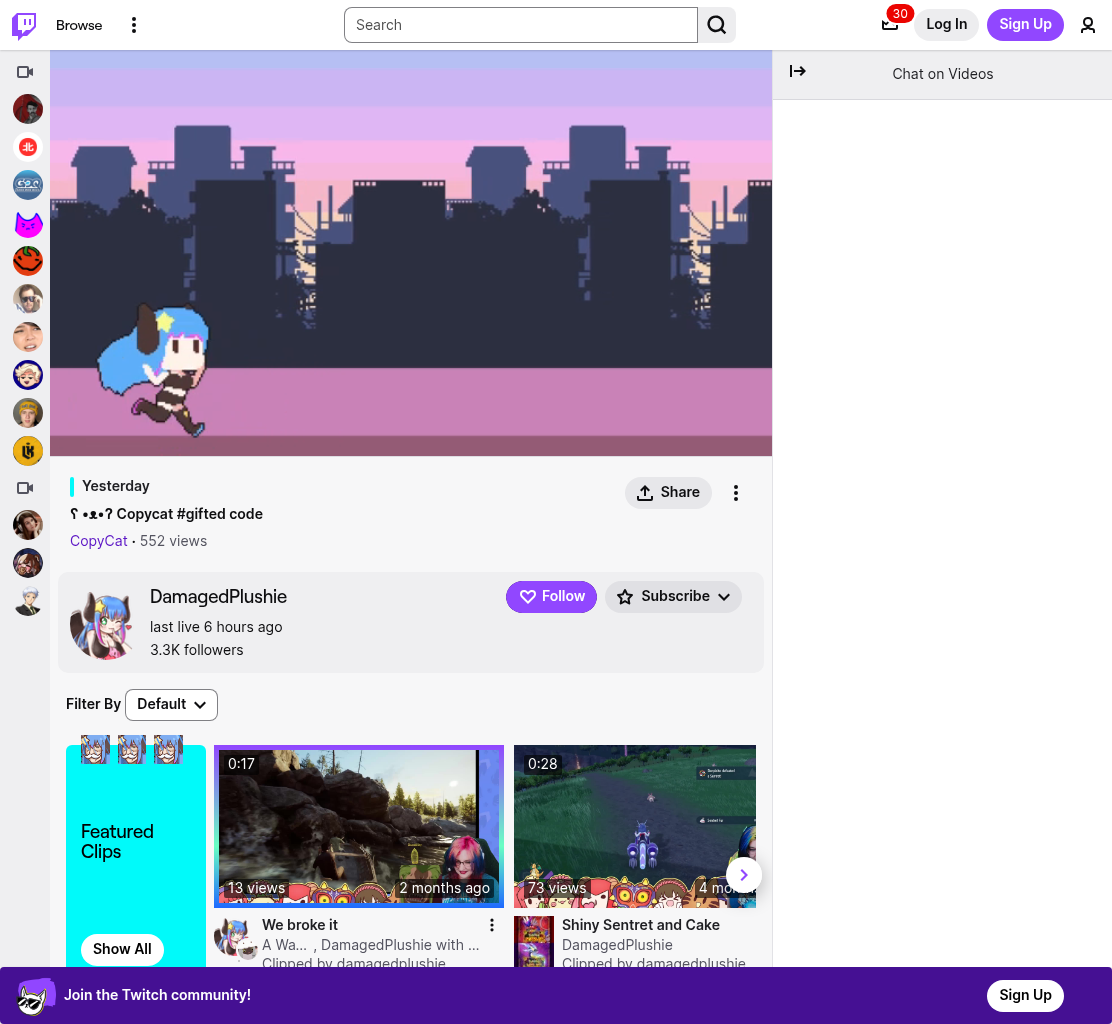Open the user account icon menu
The image size is (1112, 1024).
(x=1087, y=25)
